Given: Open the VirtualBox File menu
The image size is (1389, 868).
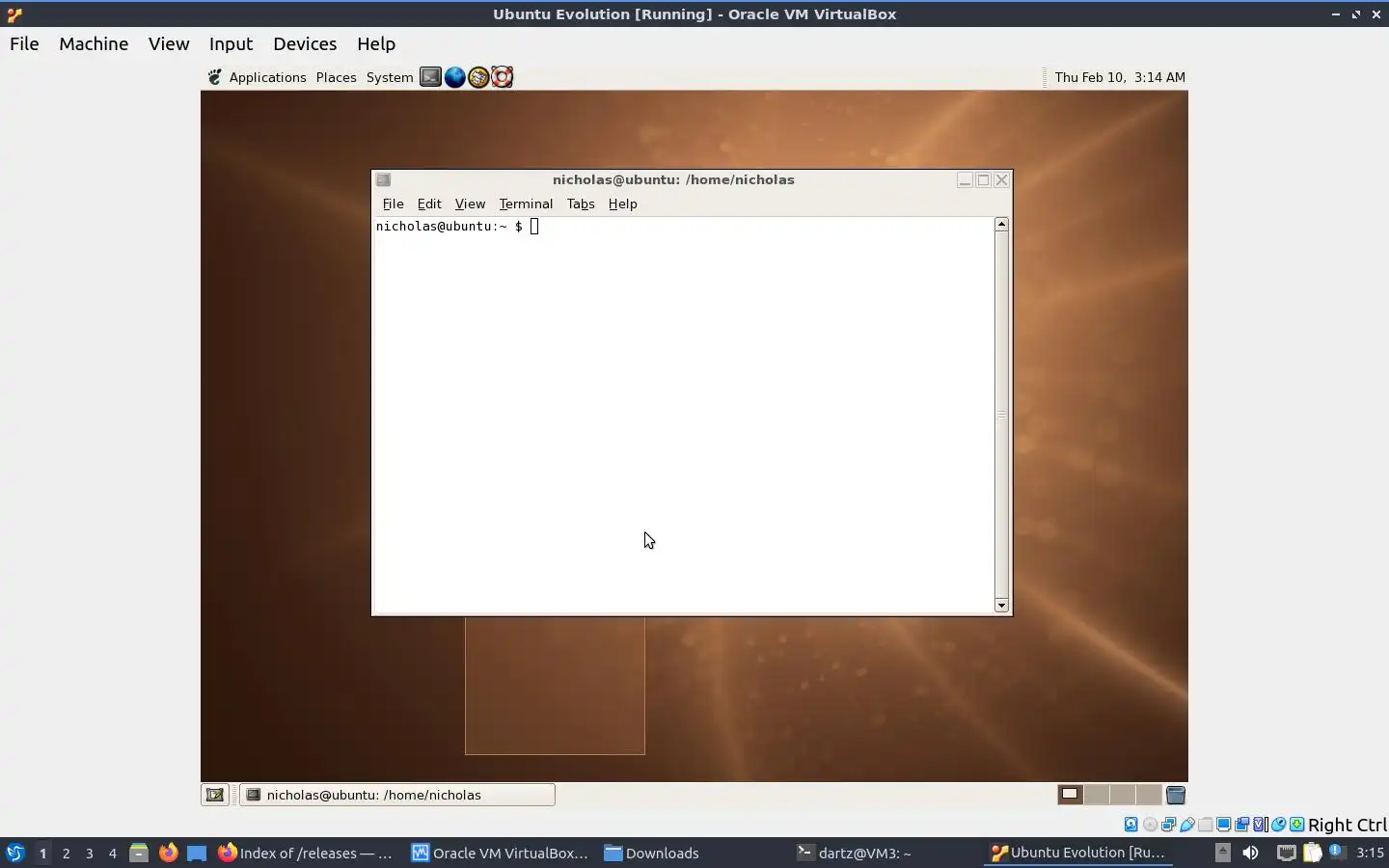Looking at the screenshot, I should (x=24, y=43).
